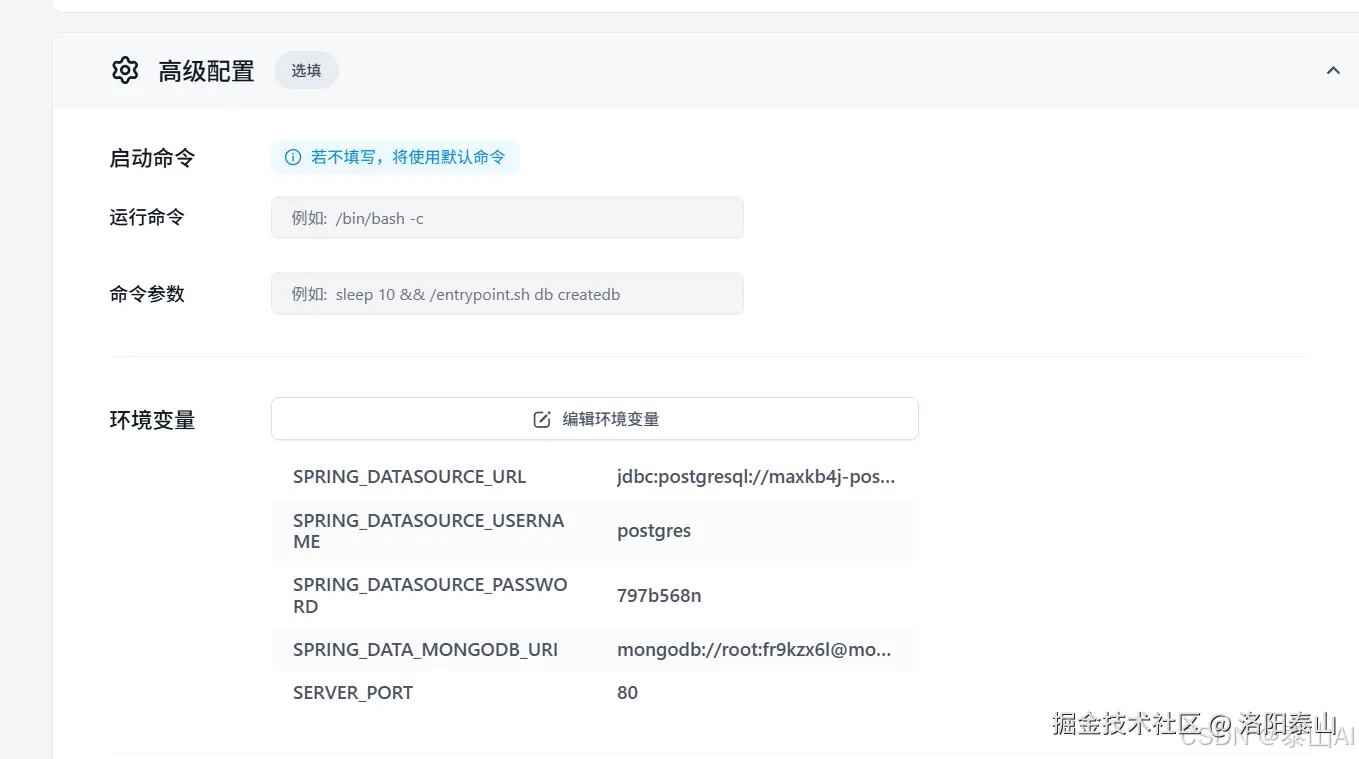Click the SPRING_DATA_MONGODB_URI variable name
Viewport: 1359px width, 759px height.
coord(426,649)
